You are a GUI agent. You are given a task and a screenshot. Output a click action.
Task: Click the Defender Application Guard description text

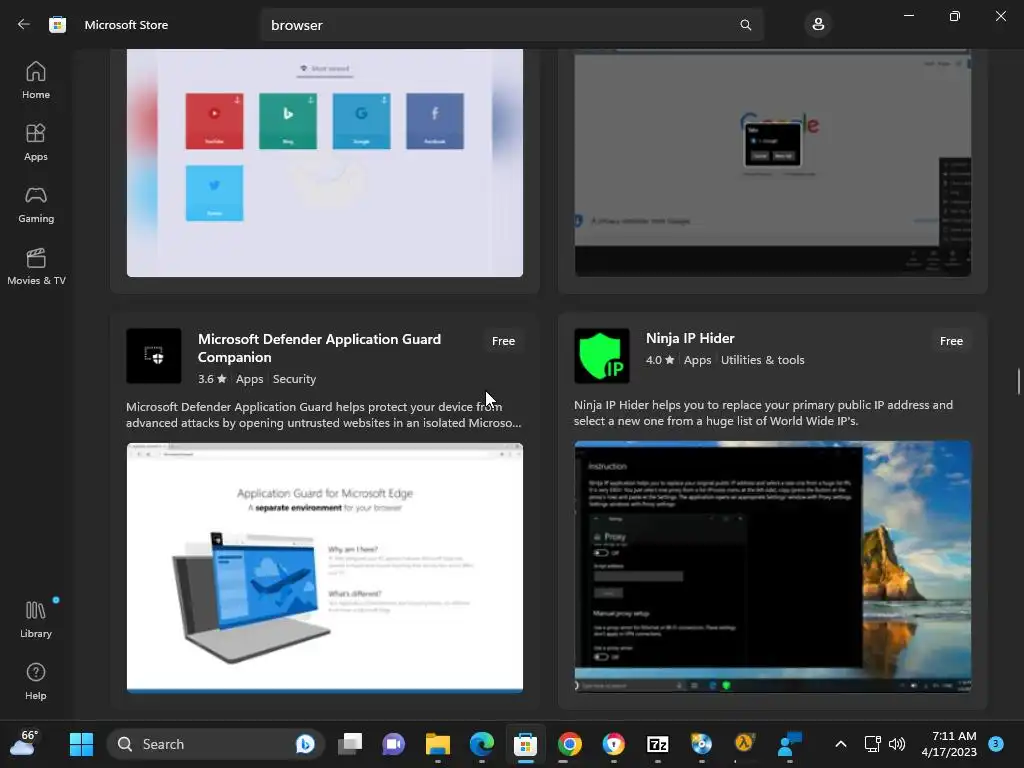tap(324, 415)
